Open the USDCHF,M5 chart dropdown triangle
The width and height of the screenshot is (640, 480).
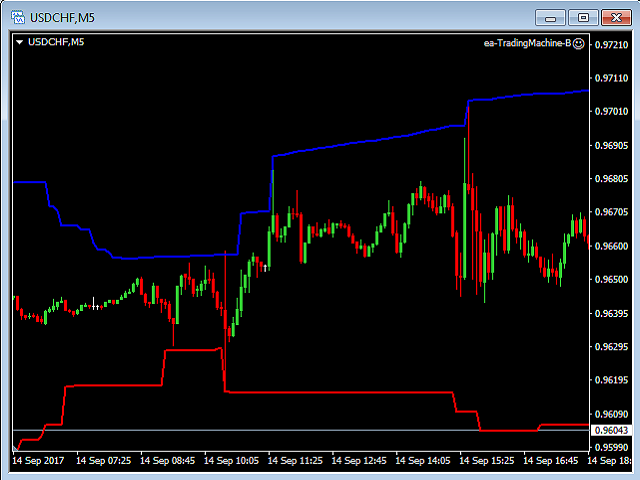(x=19, y=42)
